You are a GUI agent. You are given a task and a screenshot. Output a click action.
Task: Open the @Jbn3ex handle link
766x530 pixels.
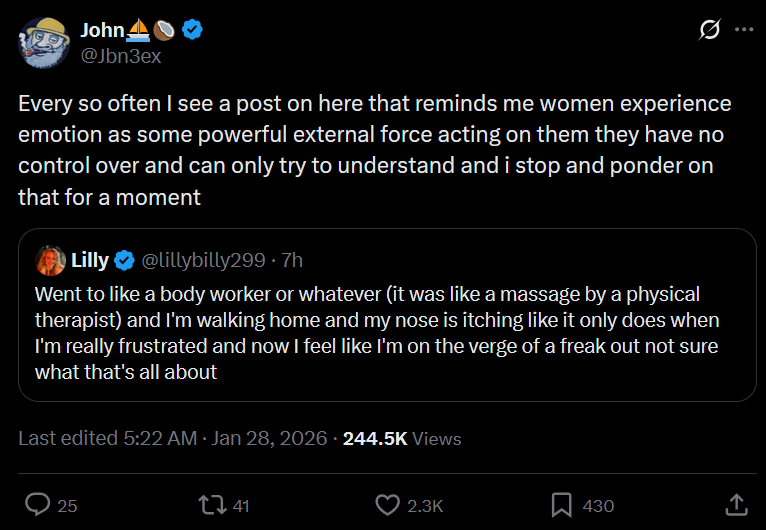(x=120, y=56)
